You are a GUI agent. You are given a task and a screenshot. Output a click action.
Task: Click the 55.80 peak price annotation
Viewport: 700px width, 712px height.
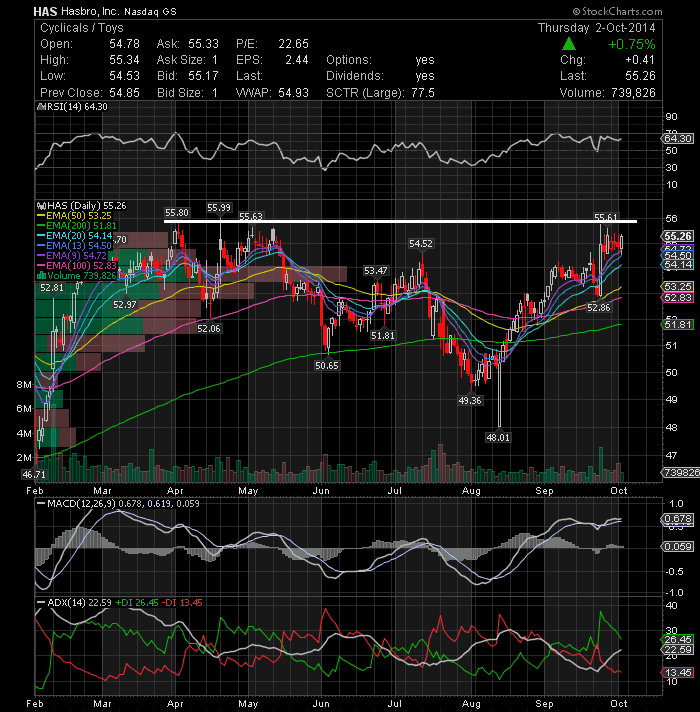point(177,213)
